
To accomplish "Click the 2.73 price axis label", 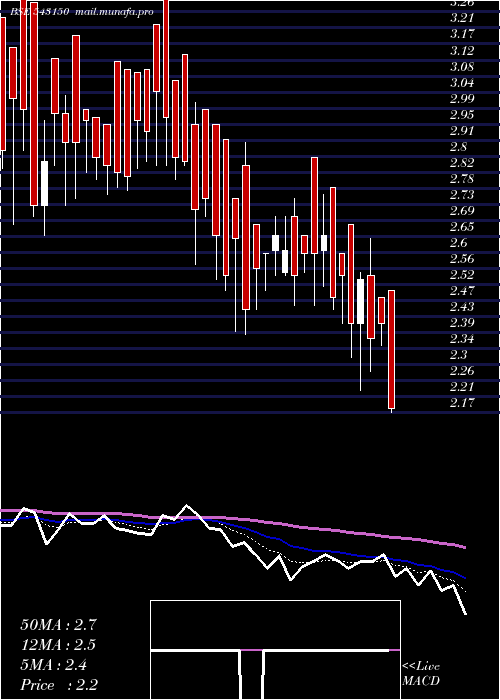I will [462, 195].
